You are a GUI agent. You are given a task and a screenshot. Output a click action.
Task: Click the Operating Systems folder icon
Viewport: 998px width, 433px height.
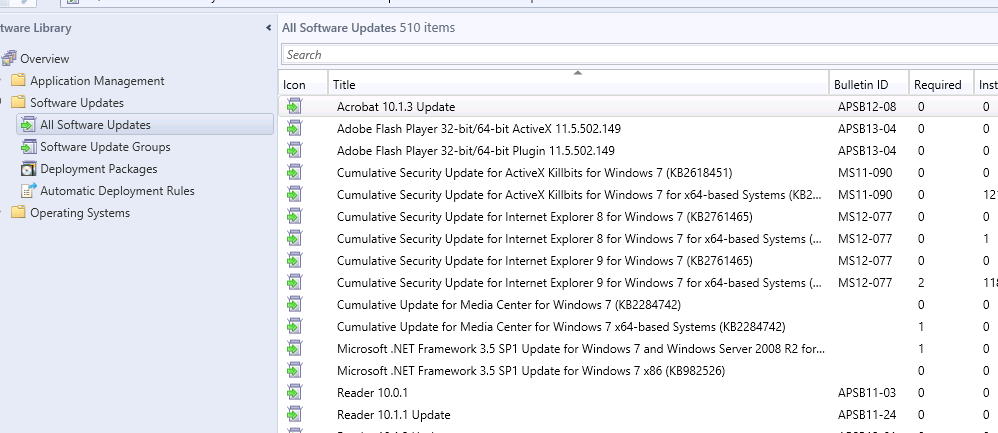pyautogui.click(x=18, y=213)
